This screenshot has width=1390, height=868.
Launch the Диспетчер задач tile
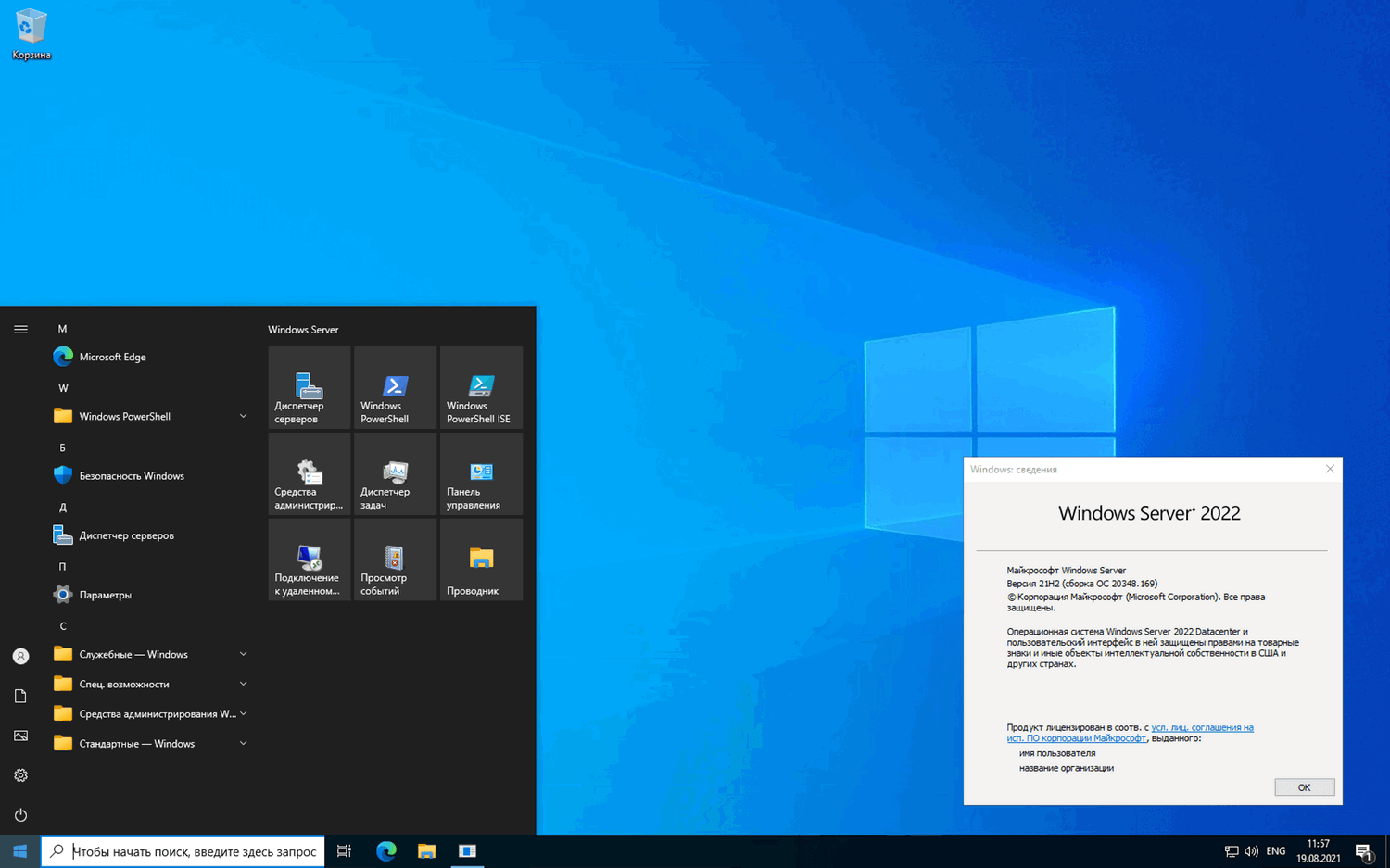395,472
